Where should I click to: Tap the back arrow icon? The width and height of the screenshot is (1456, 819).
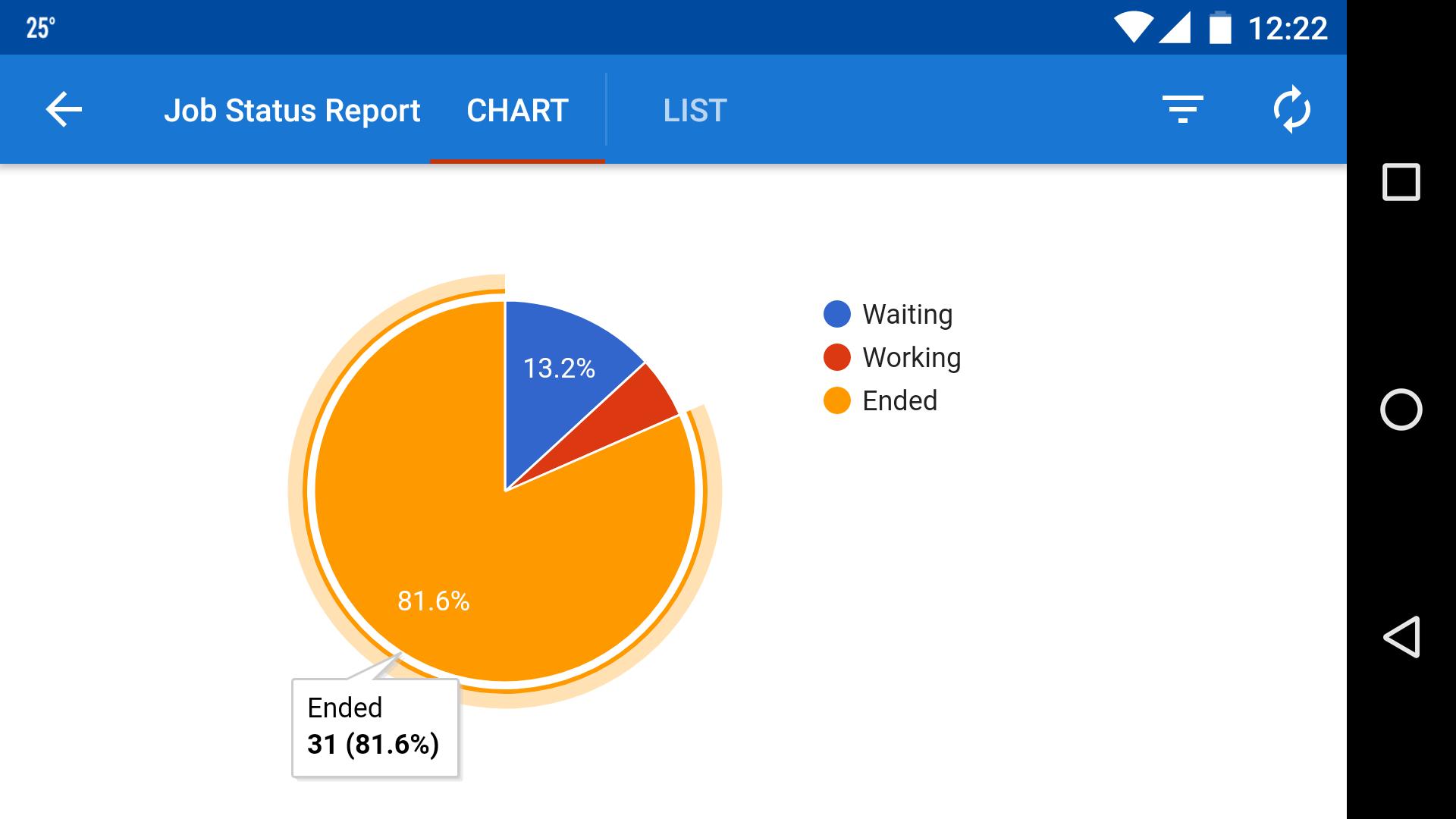click(x=64, y=110)
